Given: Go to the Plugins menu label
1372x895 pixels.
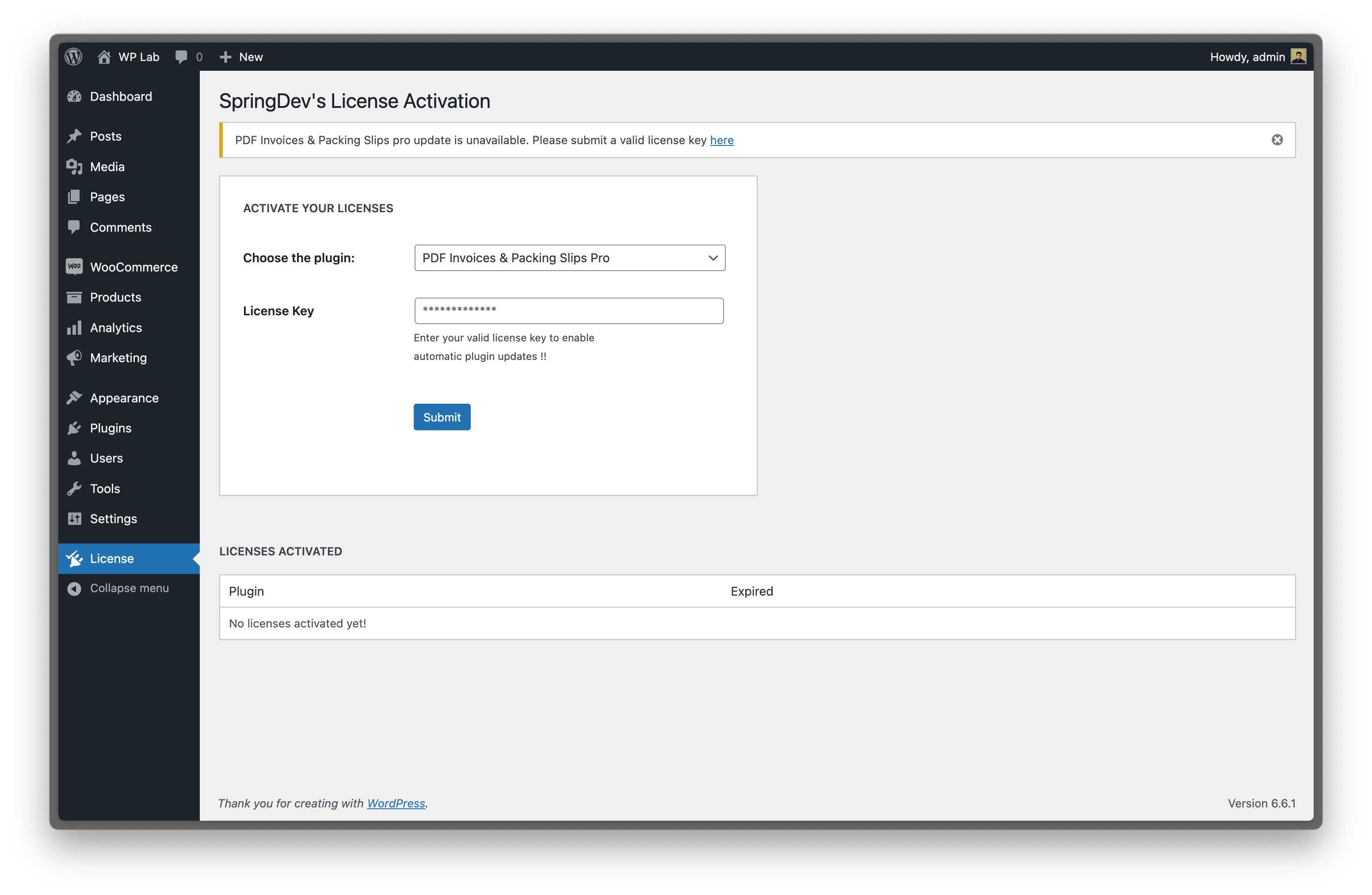Looking at the screenshot, I should (111, 428).
